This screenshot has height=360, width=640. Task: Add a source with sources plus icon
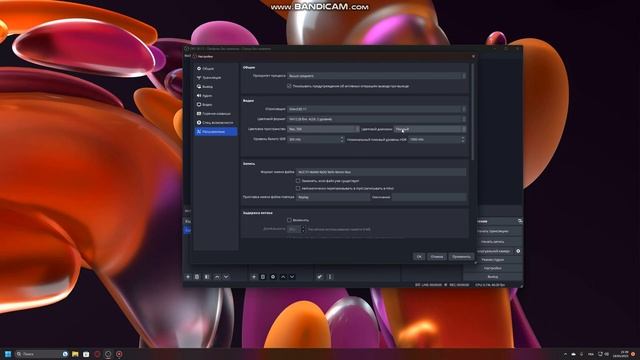point(253,277)
